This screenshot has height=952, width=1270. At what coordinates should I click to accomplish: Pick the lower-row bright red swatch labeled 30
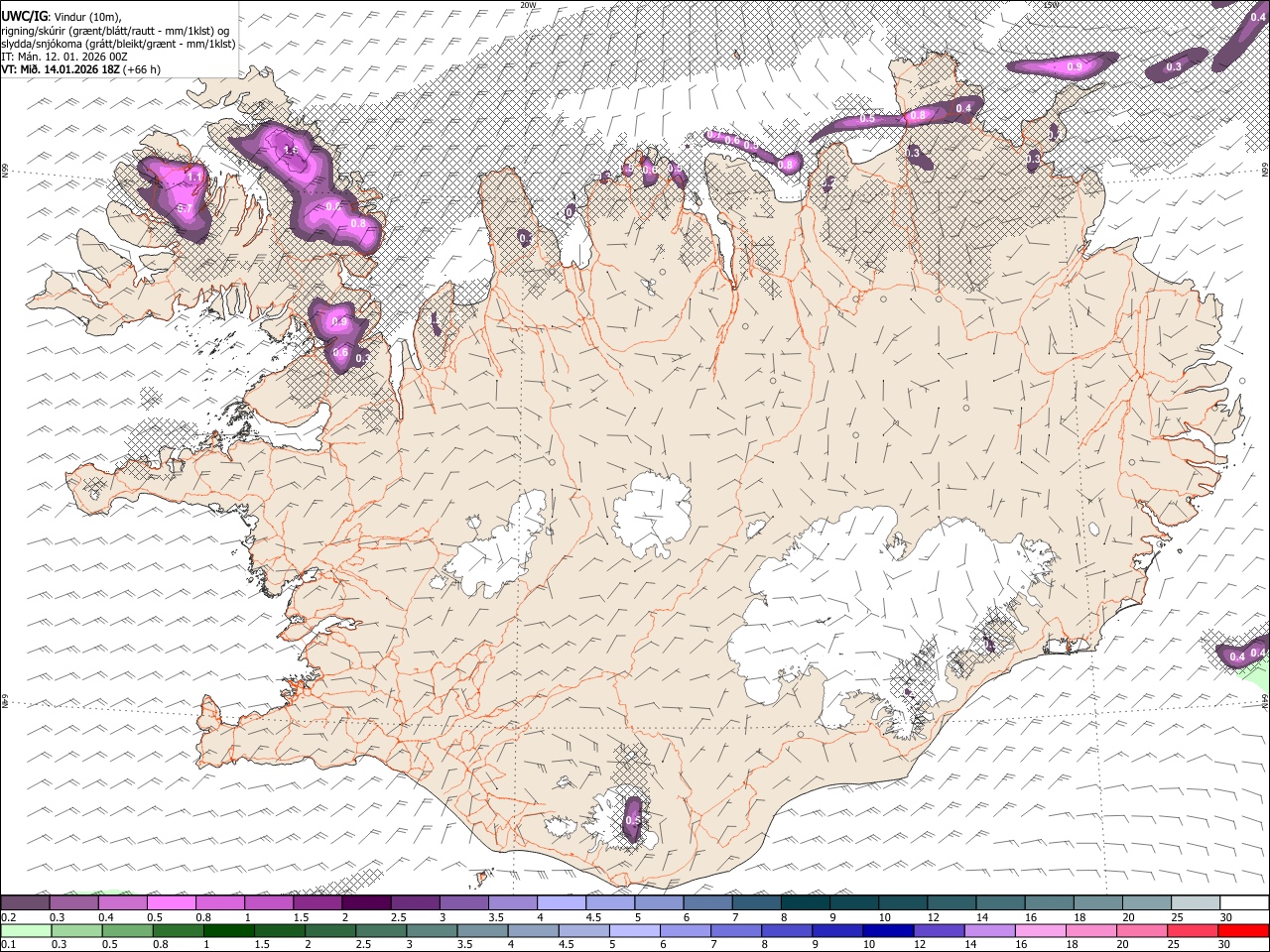click(1244, 930)
